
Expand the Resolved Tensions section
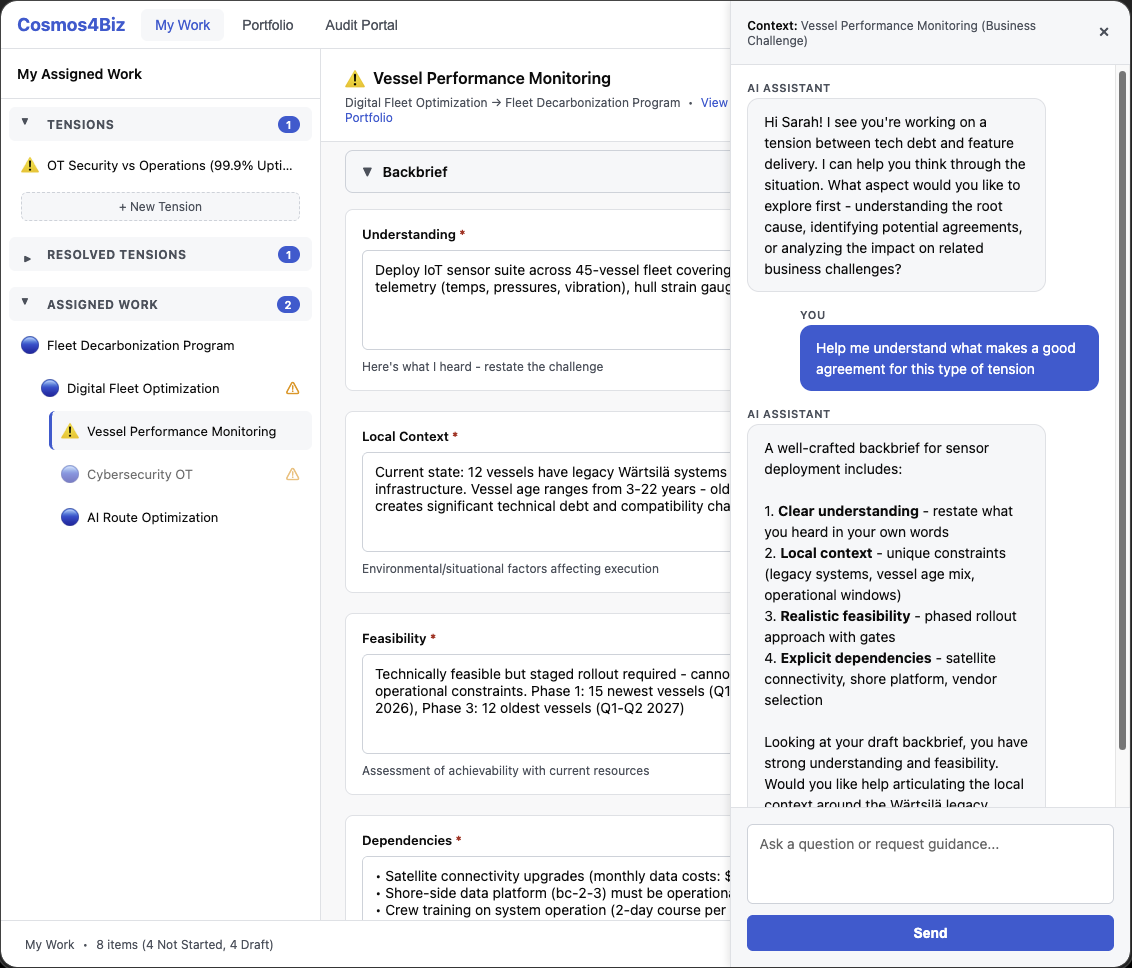[x=26, y=256]
